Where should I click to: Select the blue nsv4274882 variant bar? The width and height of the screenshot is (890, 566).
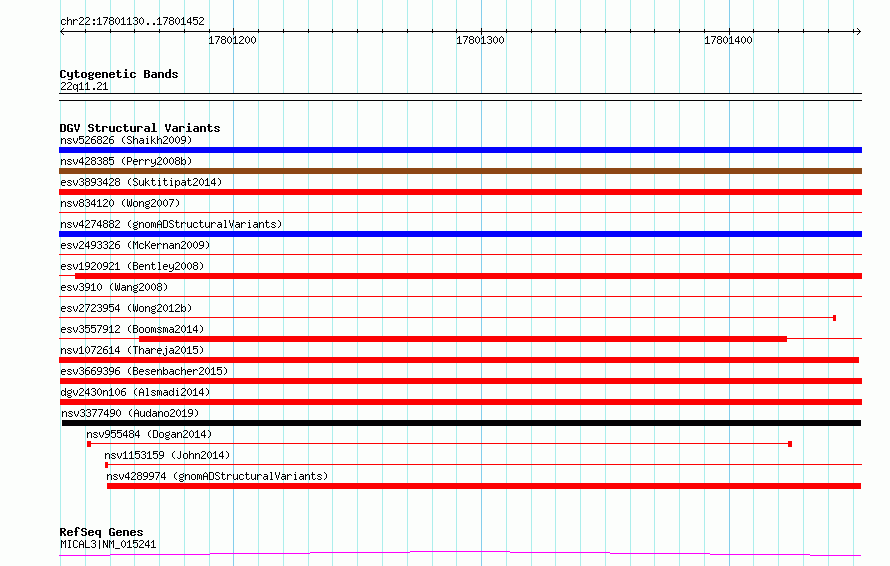(x=460, y=234)
